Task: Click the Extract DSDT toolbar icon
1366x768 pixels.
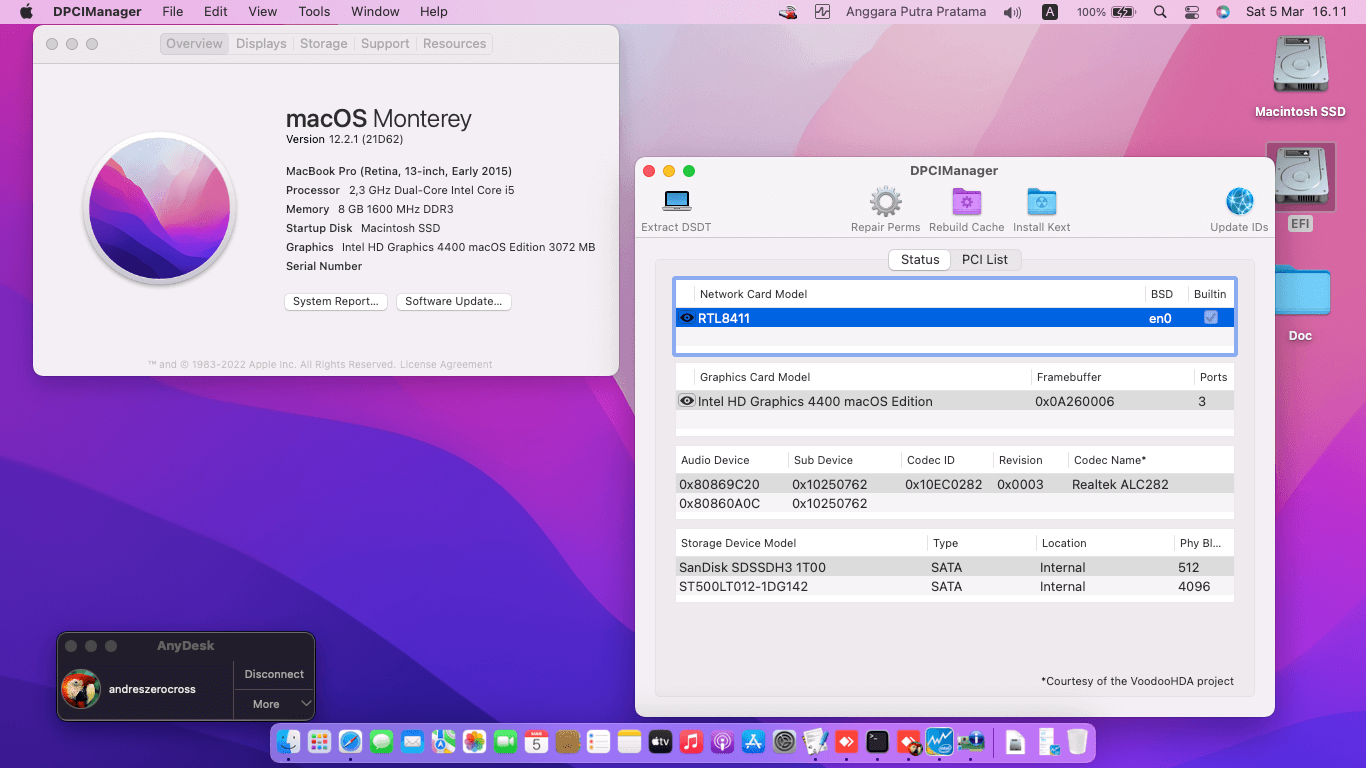Action: coord(677,201)
